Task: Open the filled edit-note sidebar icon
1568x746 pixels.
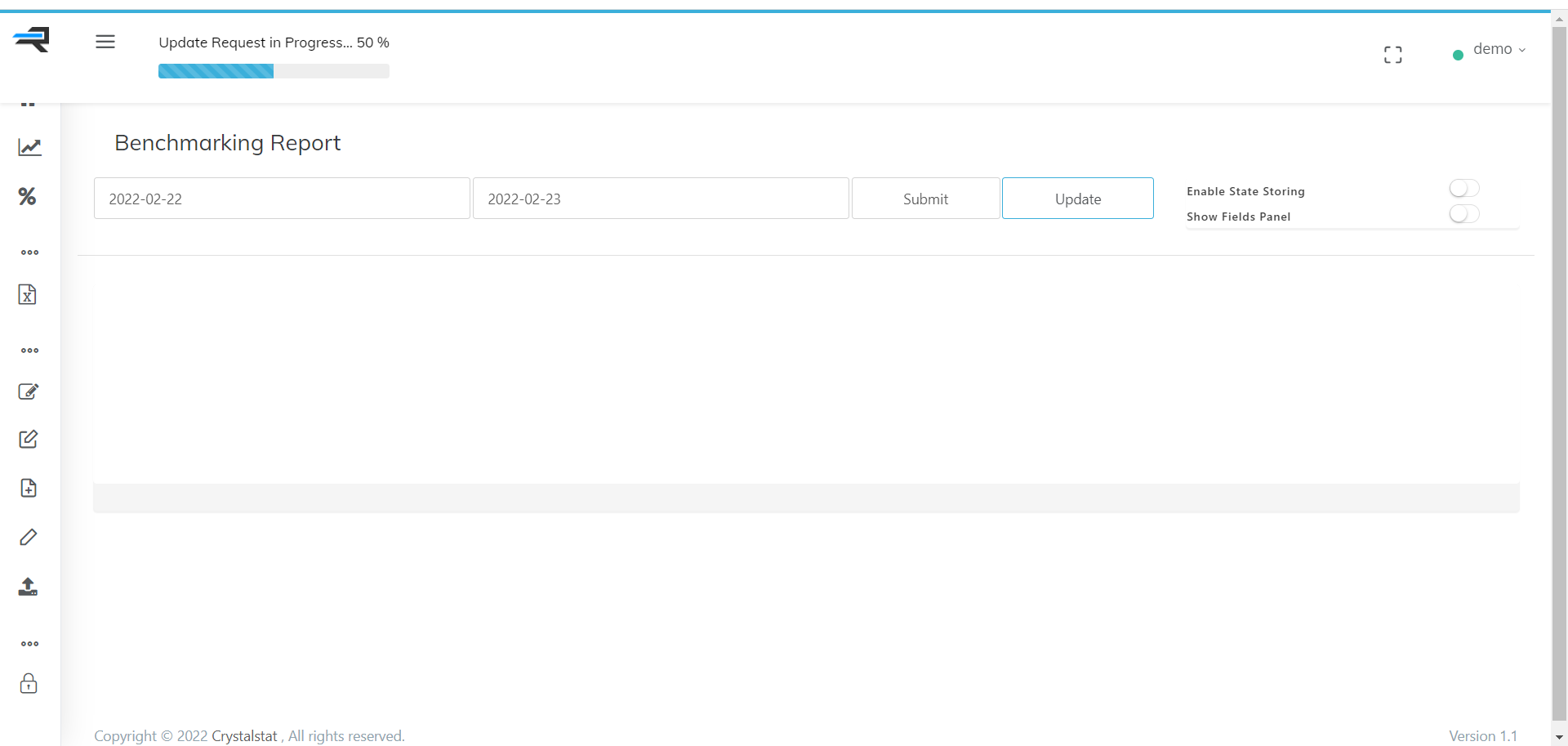Action: point(29,391)
